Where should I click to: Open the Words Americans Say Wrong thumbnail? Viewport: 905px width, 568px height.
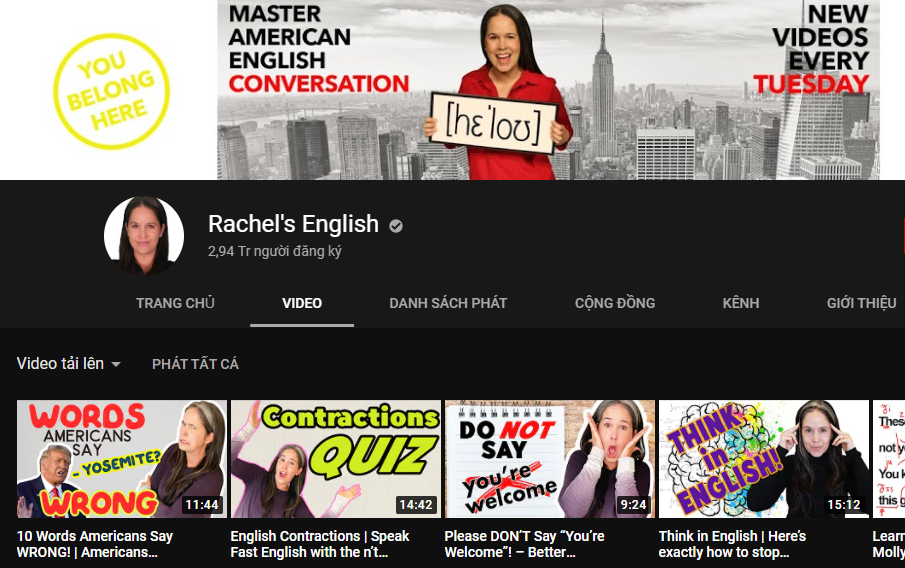point(122,459)
